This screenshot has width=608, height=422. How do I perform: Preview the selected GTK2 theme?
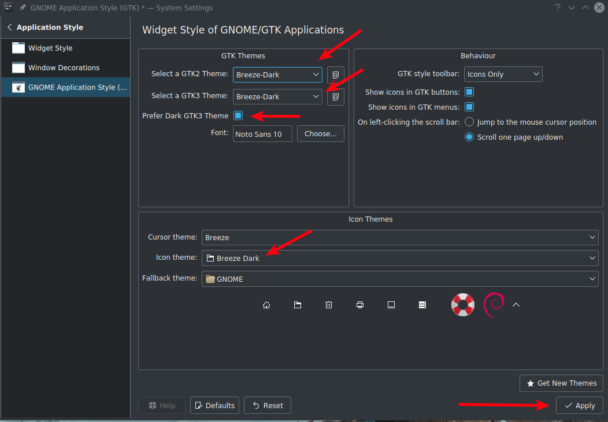336,75
